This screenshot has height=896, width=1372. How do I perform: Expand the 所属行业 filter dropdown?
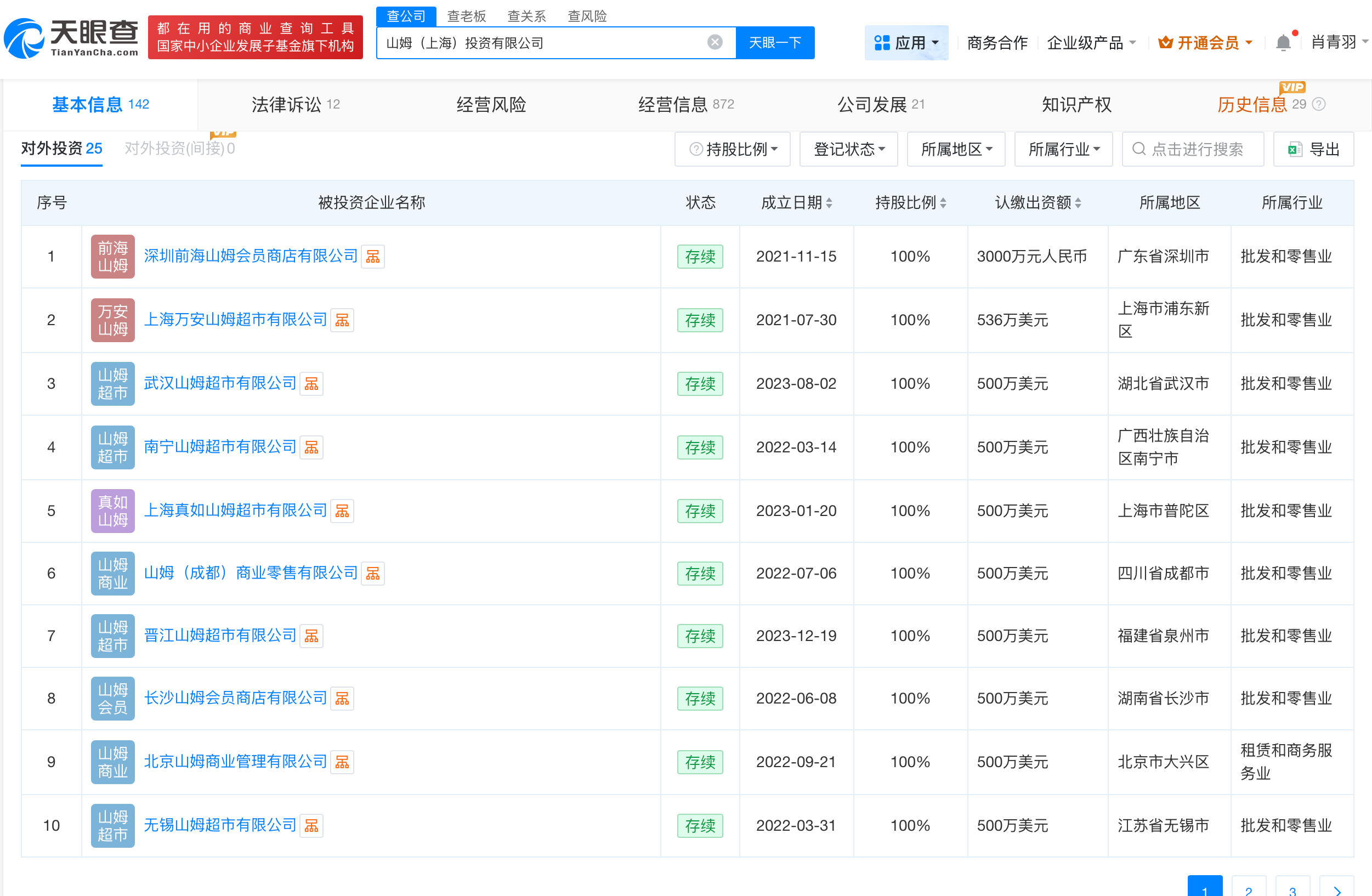pyautogui.click(x=1064, y=149)
